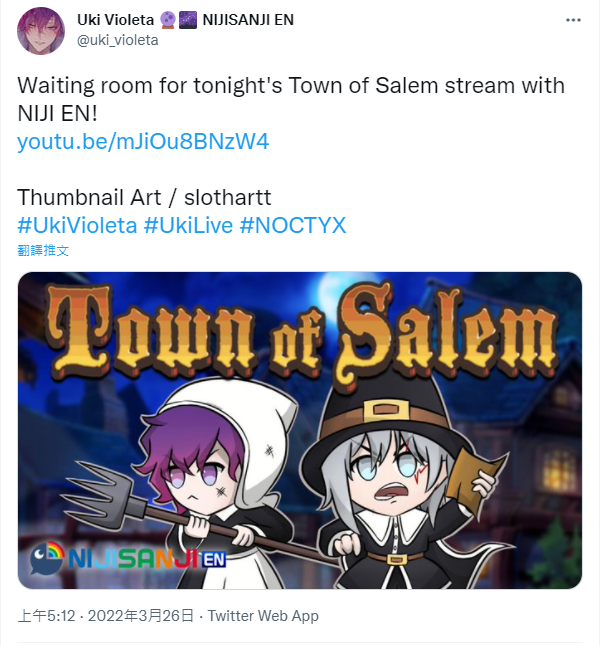Screen dimensions: 602x645
Task: Open the #NOCTYX hashtag
Action: pos(293,225)
